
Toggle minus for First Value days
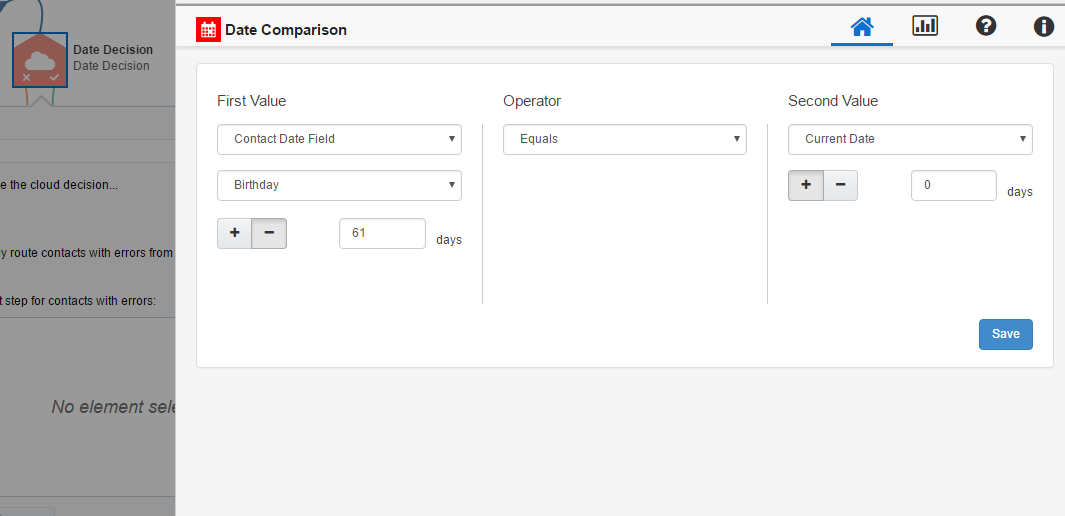[269, 233]
